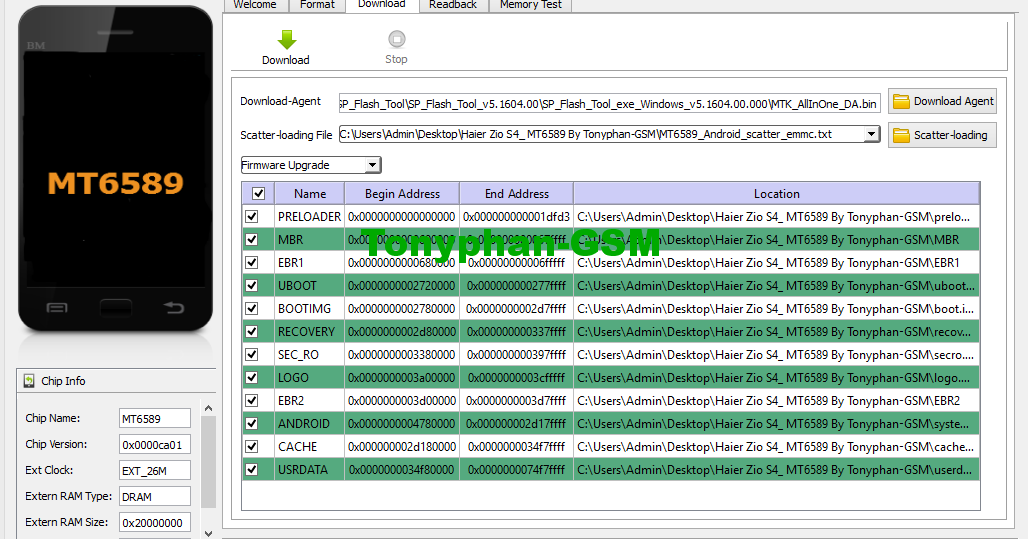Select the CACHE row name cell
The height and width of the screenshot is (539, 1028).
point(309,447)
